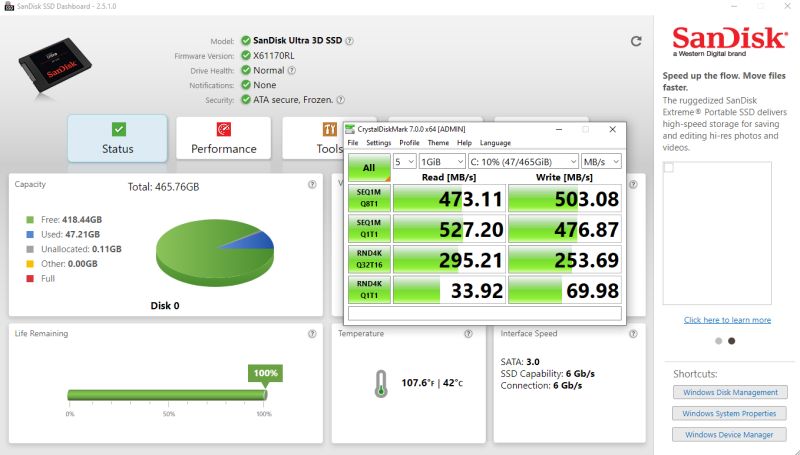Open Settings menu in CrystalDiskMark
The image size is (800, 455).
pos(379,143)
